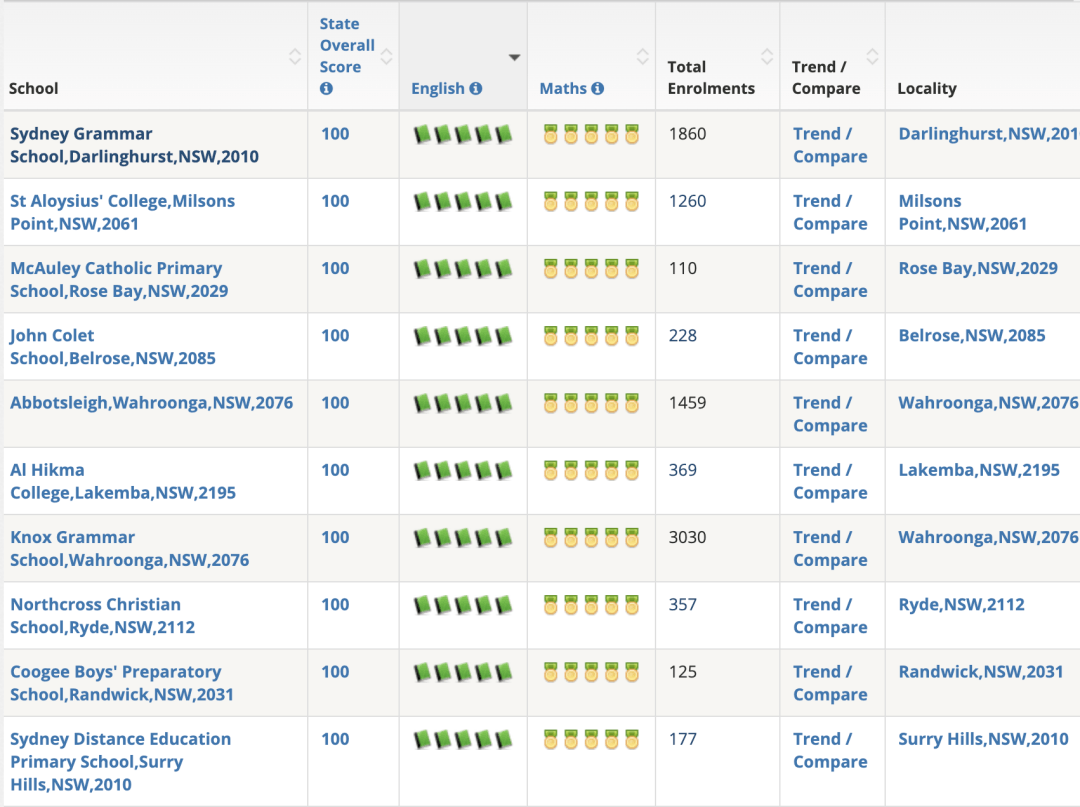Open Rose Bay, NSW, 2029 locality link
Screen dimensions: 1080x807
pos(978,269)
